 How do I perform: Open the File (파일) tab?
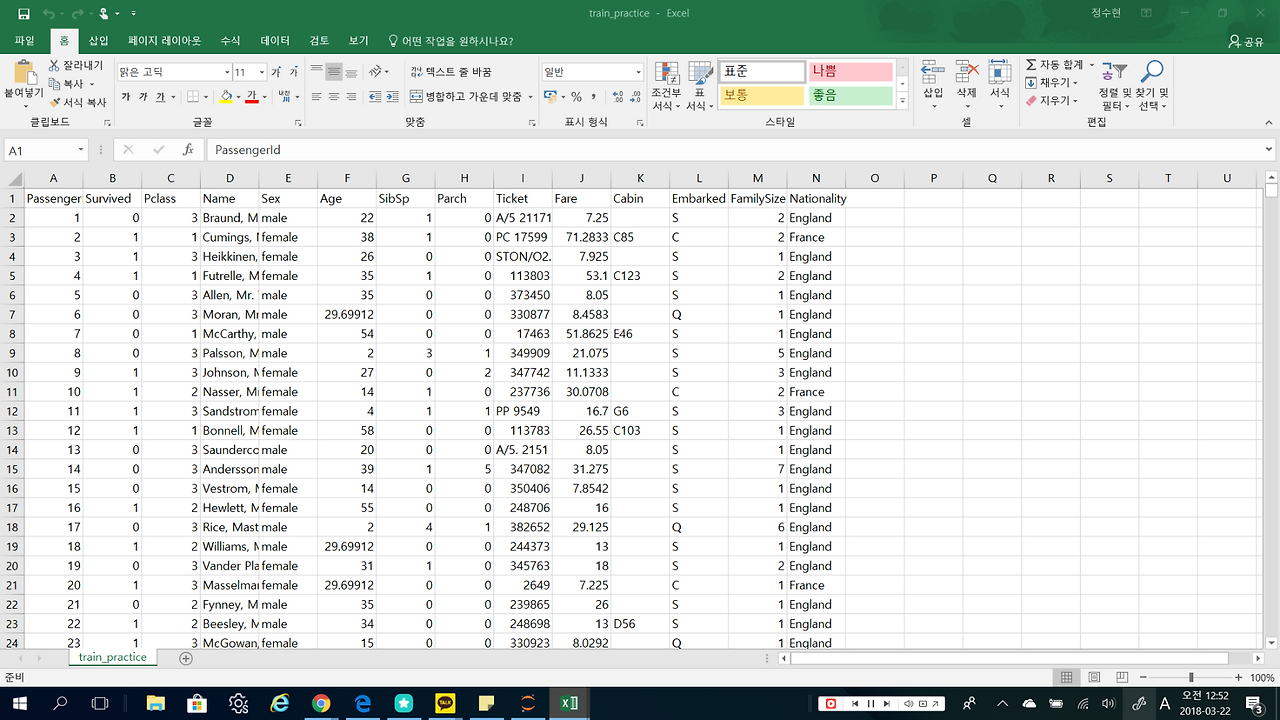pos(25,41)
